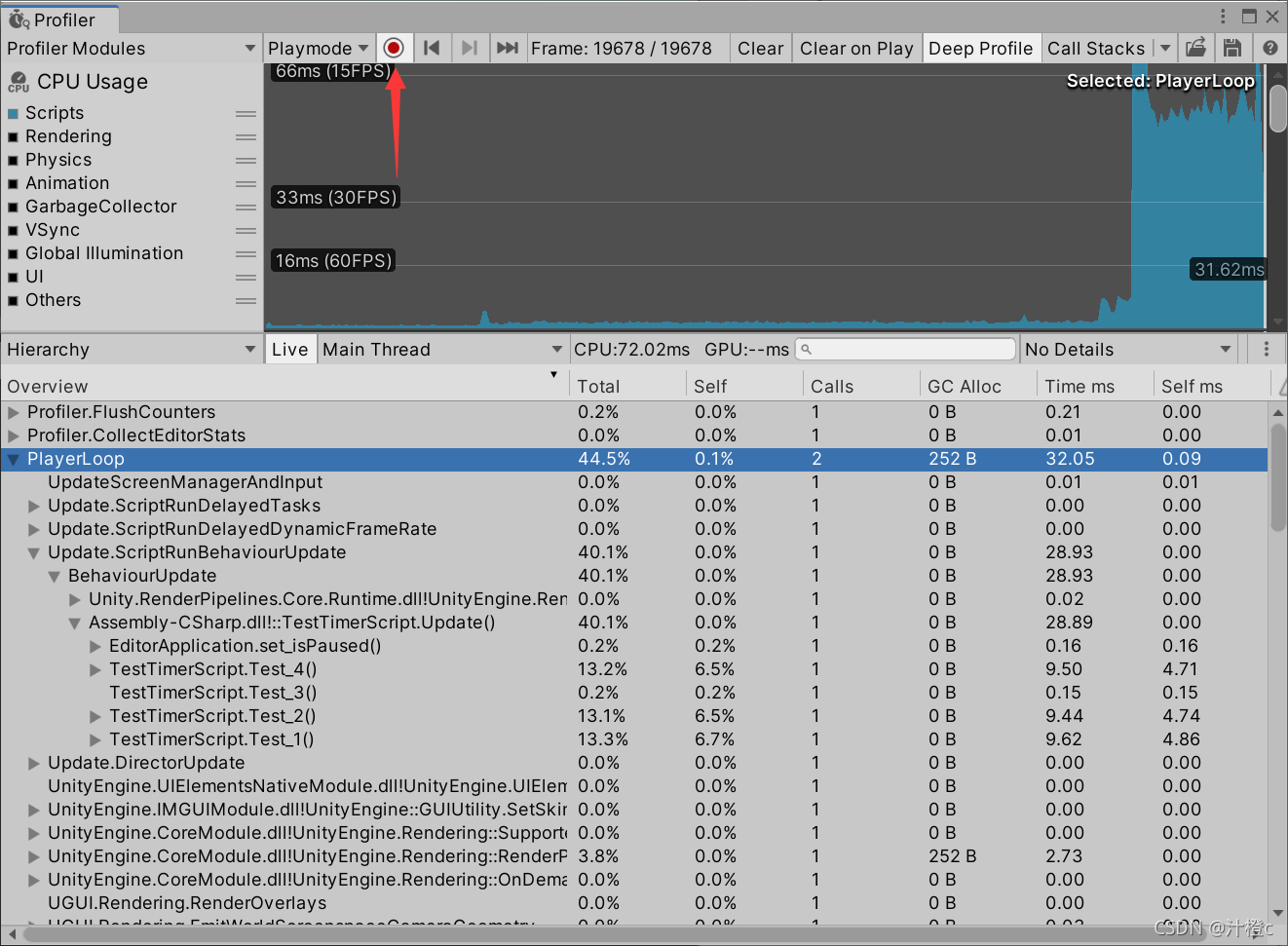
Task: Click in the hierarchy search field
Action: point(906,349)
